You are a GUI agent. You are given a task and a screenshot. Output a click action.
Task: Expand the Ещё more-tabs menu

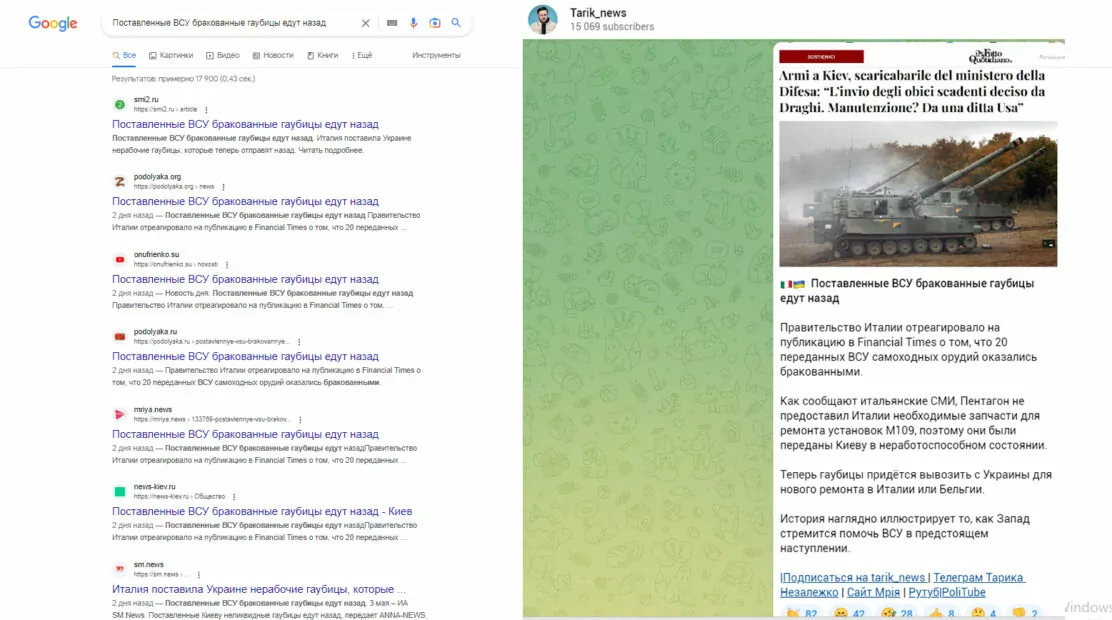[x=362, y=55]
